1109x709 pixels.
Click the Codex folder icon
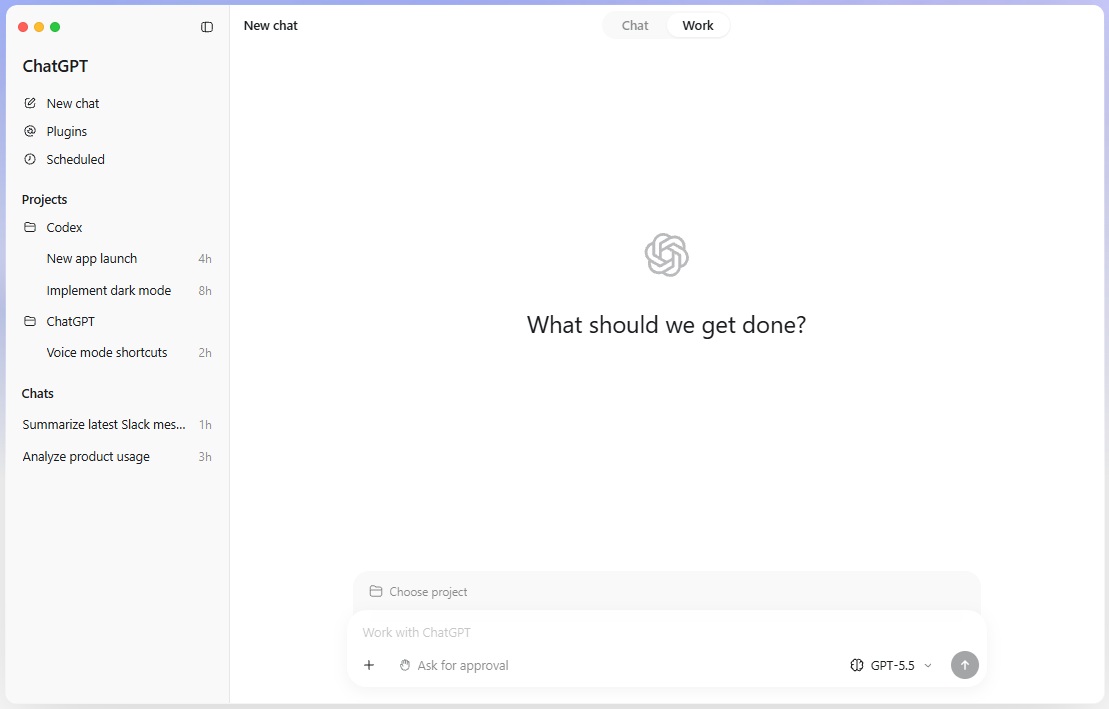pyautogui.click(x=30, y=227)
